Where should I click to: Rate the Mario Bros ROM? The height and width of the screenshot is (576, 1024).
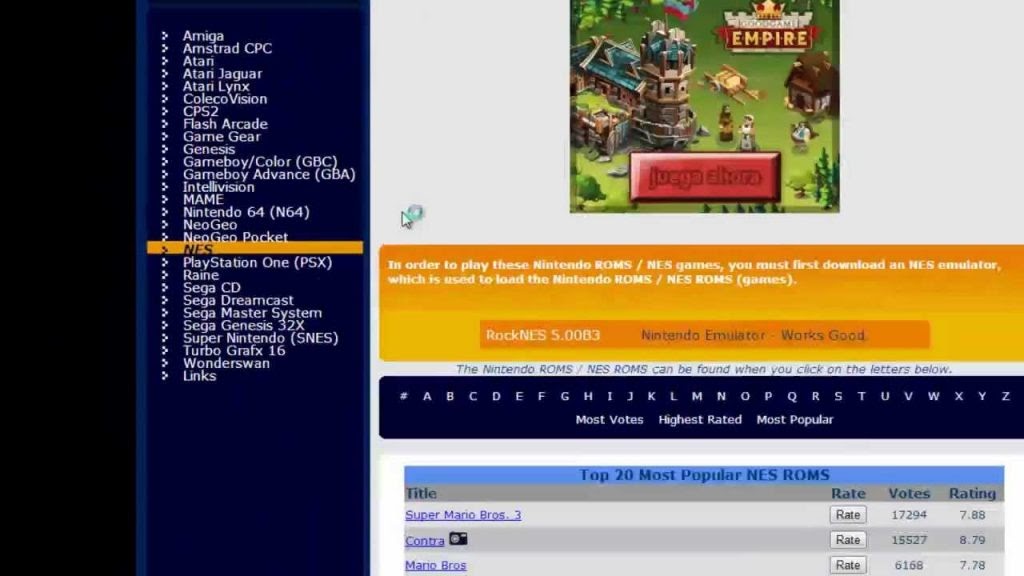848,566
